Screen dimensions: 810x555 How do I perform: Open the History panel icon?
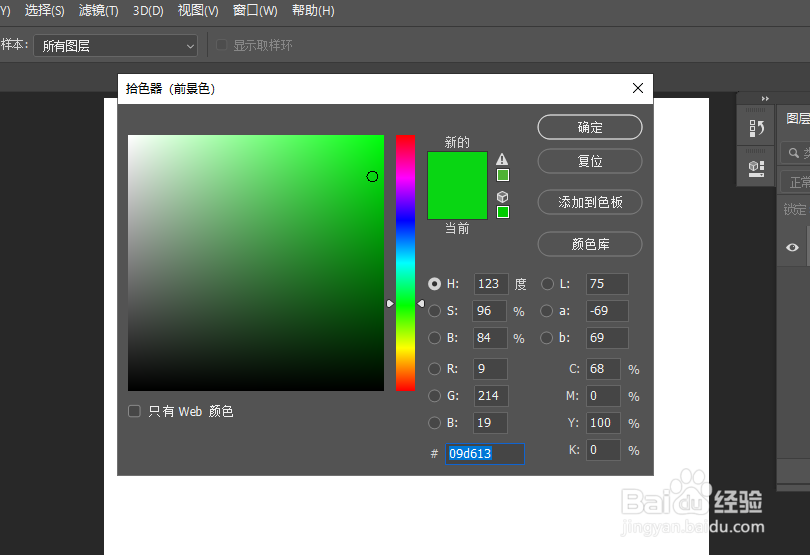pos(756,128)
